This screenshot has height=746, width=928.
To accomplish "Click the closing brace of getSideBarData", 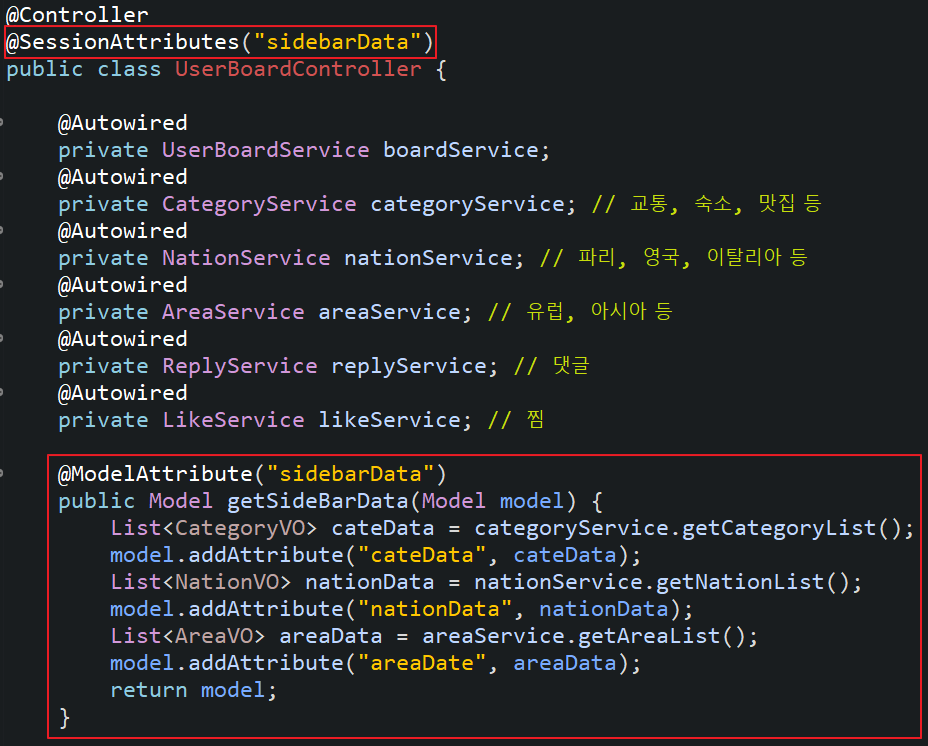I will 65,718.
